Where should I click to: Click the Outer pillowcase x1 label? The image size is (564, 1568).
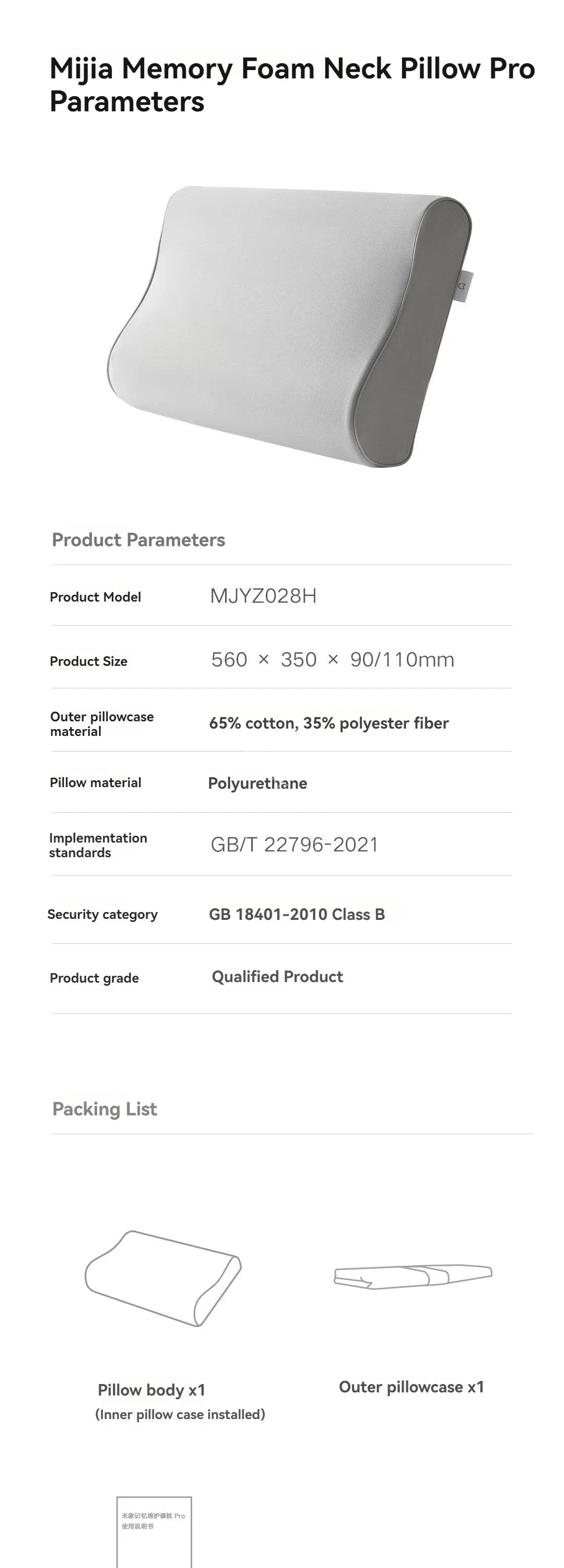(x=412, y=1387)
